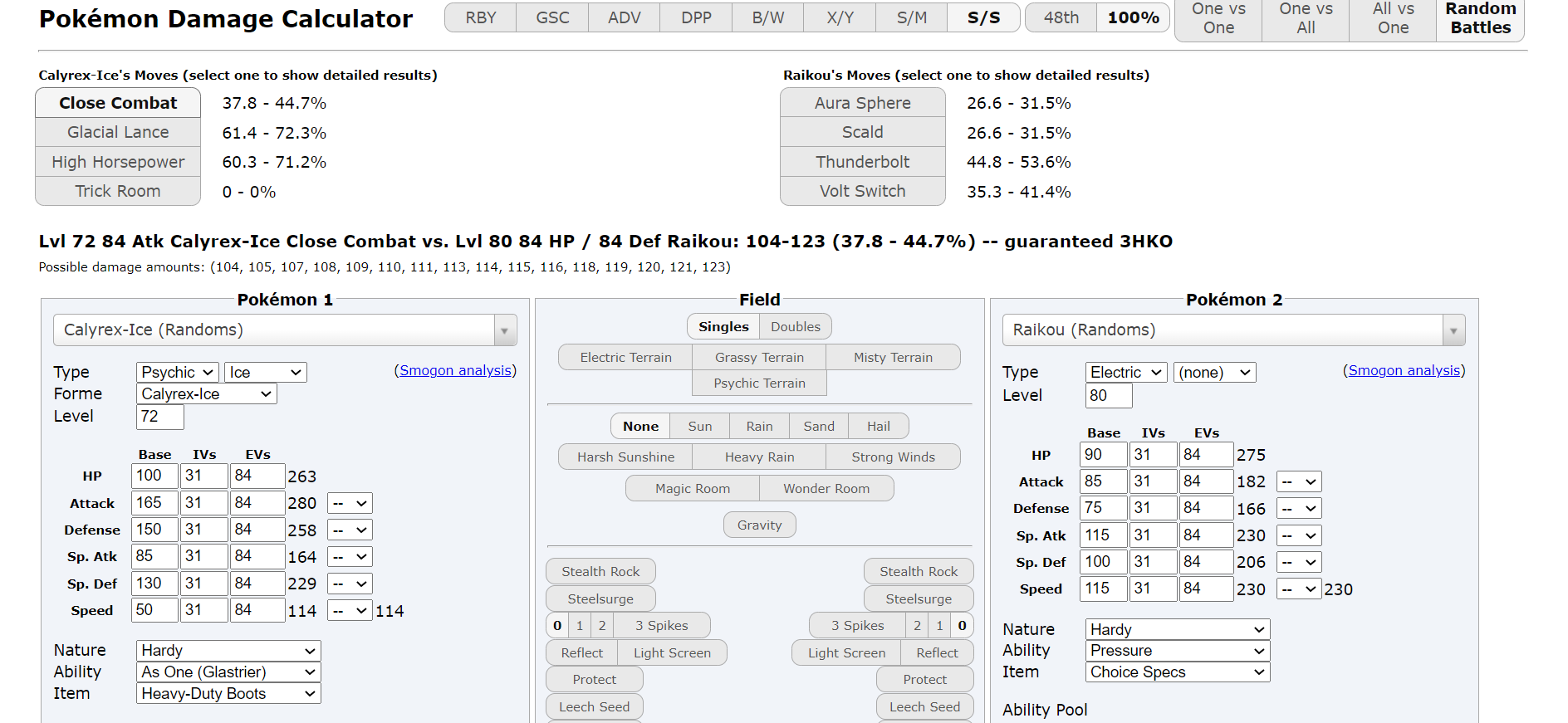Toggle Electric Terrain
Viewport: 1568px width, 723px height.
pyautogui.click(x=625, y=357)
